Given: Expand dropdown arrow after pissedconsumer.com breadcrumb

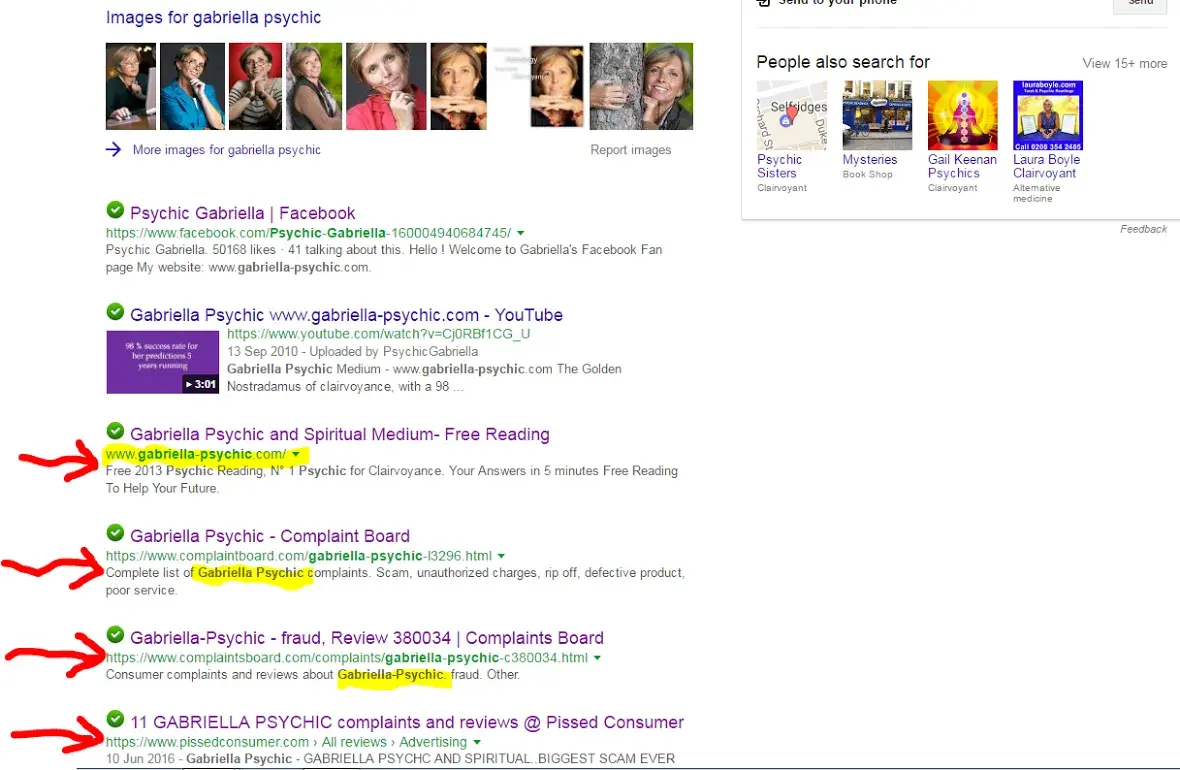Looking at the screenshot, I should click(x=477, y=742).
